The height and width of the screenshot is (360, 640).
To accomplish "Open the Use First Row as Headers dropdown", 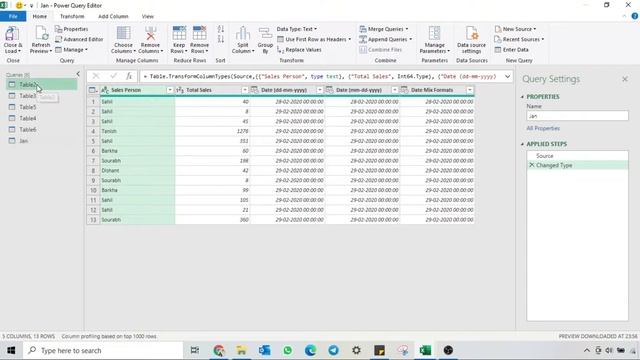I will click(x=314, y=39).
